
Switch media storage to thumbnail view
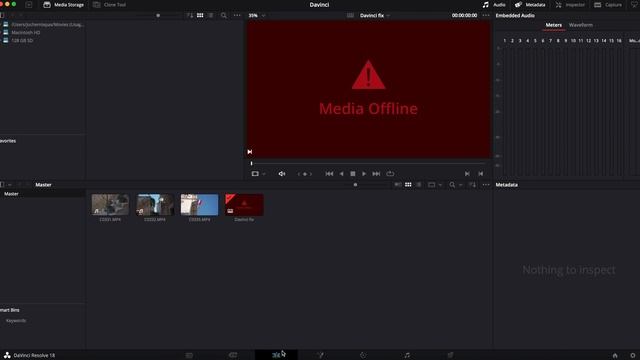tap(200, 16)
